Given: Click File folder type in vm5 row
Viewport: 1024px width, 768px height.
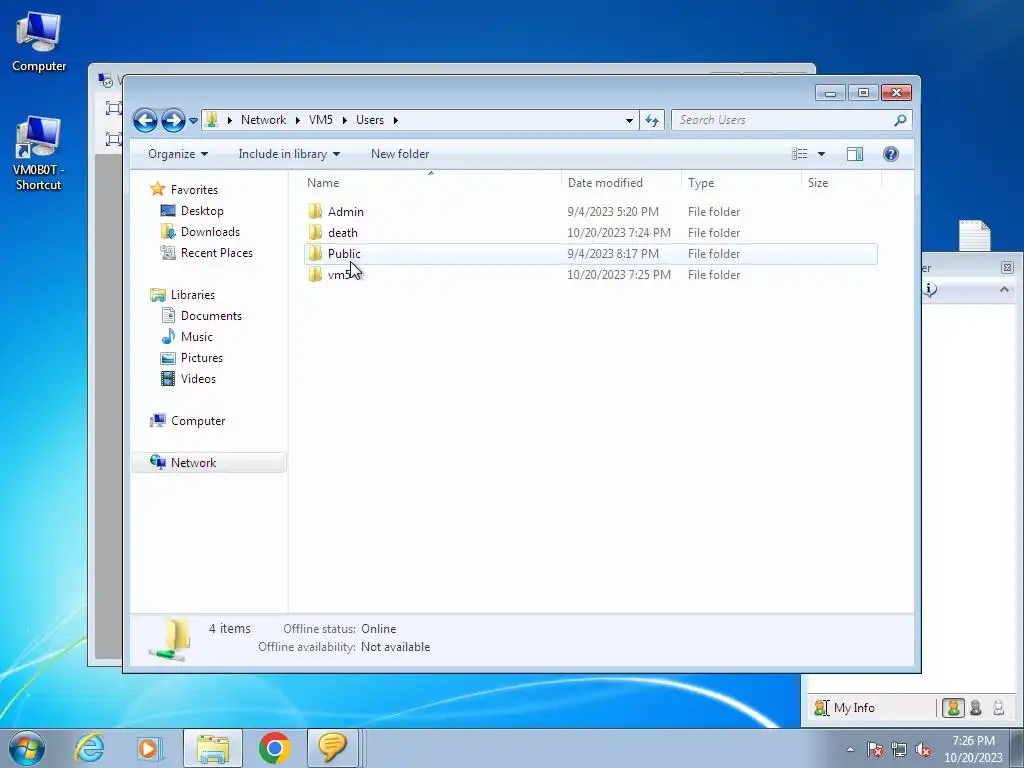Looking at the screenshot, I should (714, 275).
